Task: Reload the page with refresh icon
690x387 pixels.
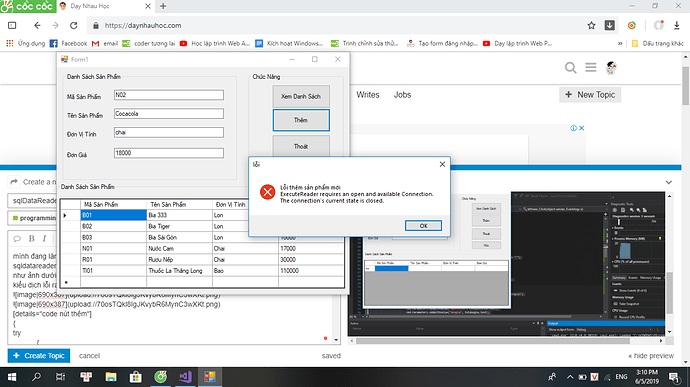Action: click(x=73, y=26)
